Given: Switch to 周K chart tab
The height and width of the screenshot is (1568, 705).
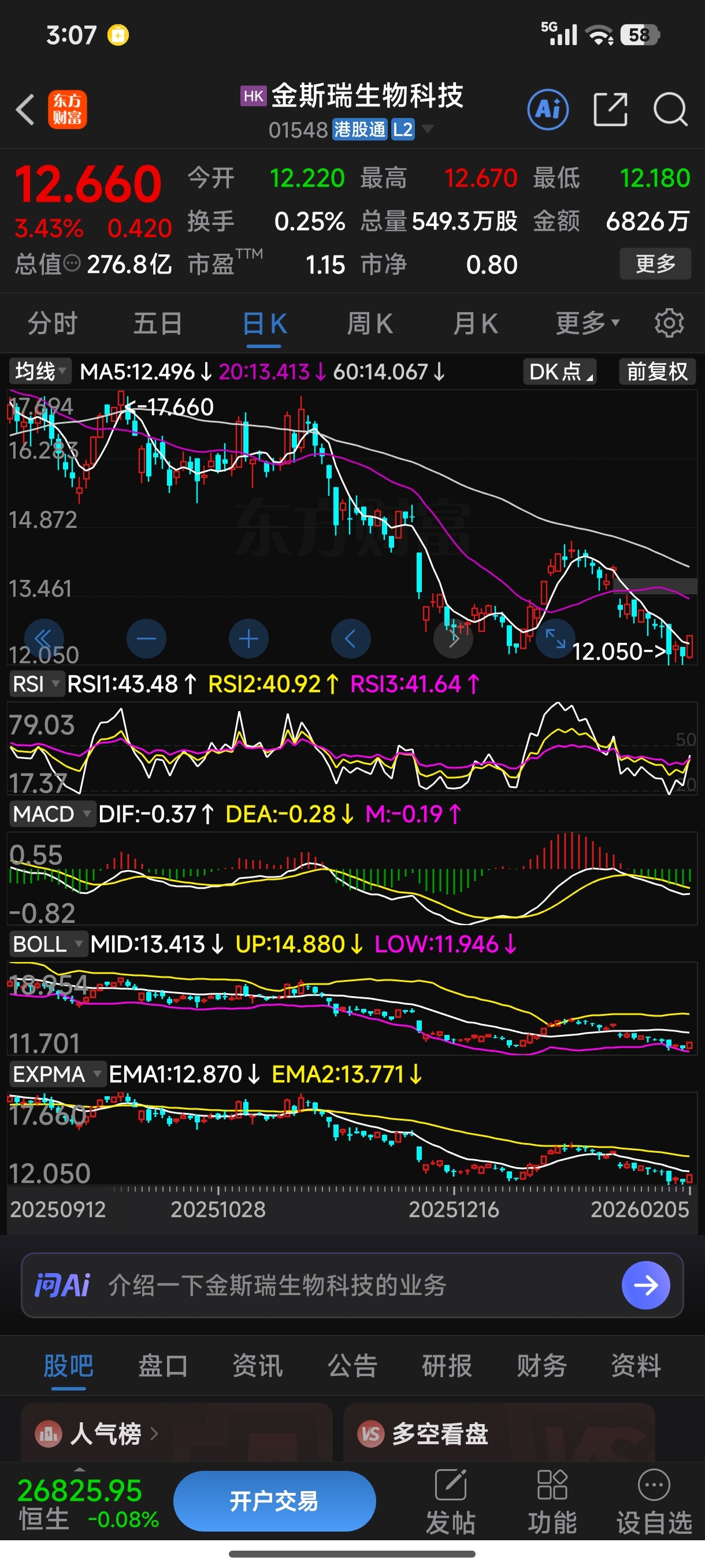Looking at the screenshot, I should pos(369,323).
